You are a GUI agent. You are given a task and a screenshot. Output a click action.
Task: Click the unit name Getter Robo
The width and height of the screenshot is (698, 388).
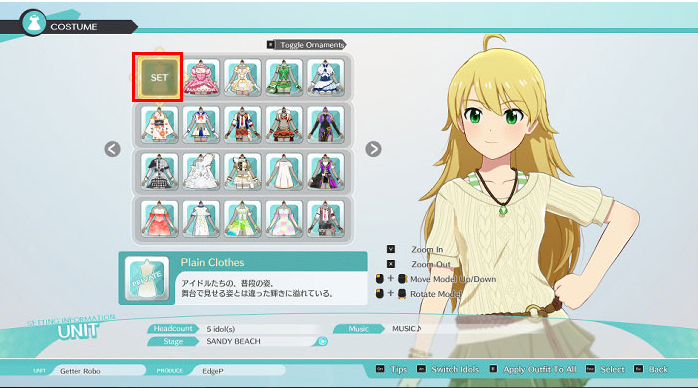pos(80,371)
